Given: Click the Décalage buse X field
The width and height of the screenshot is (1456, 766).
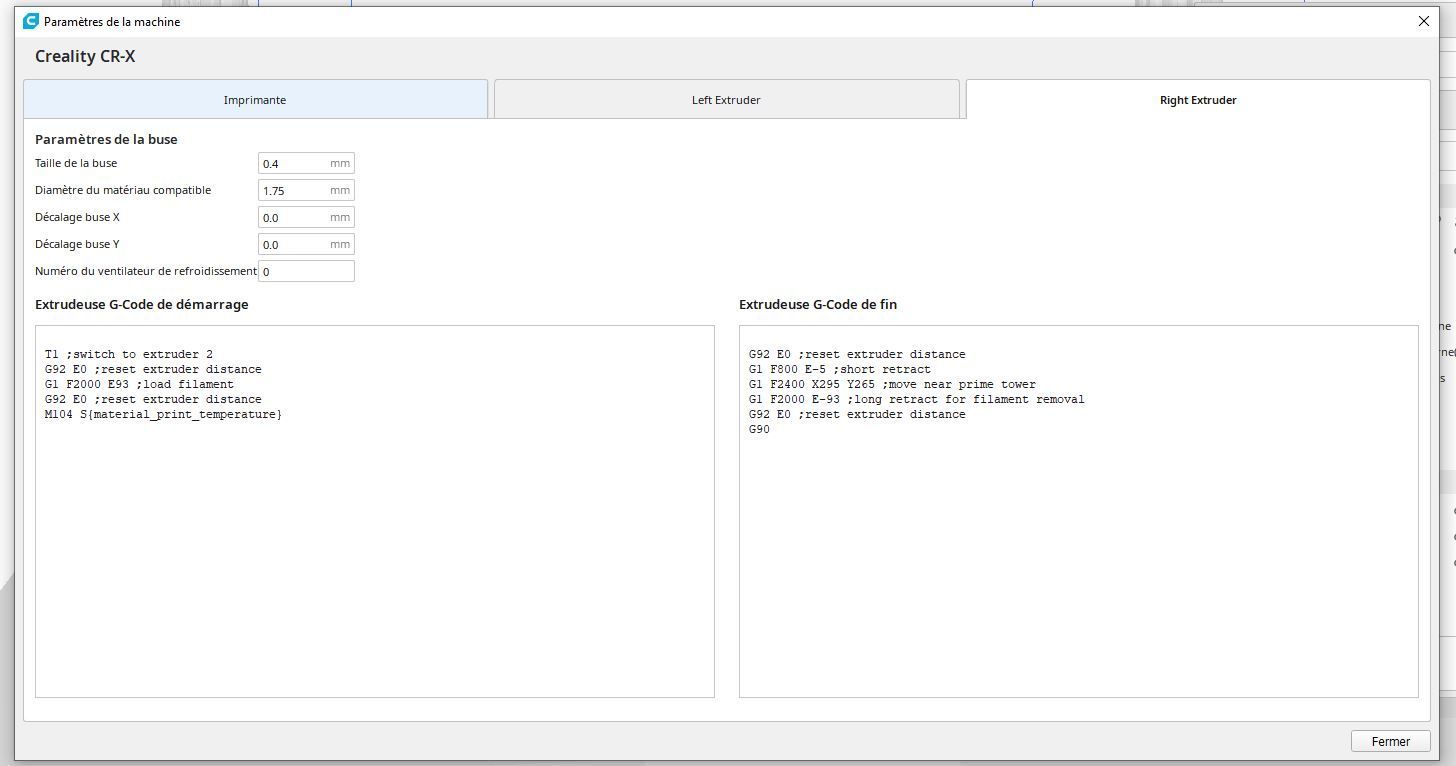Looking at the screenshot, I should 306,217.
